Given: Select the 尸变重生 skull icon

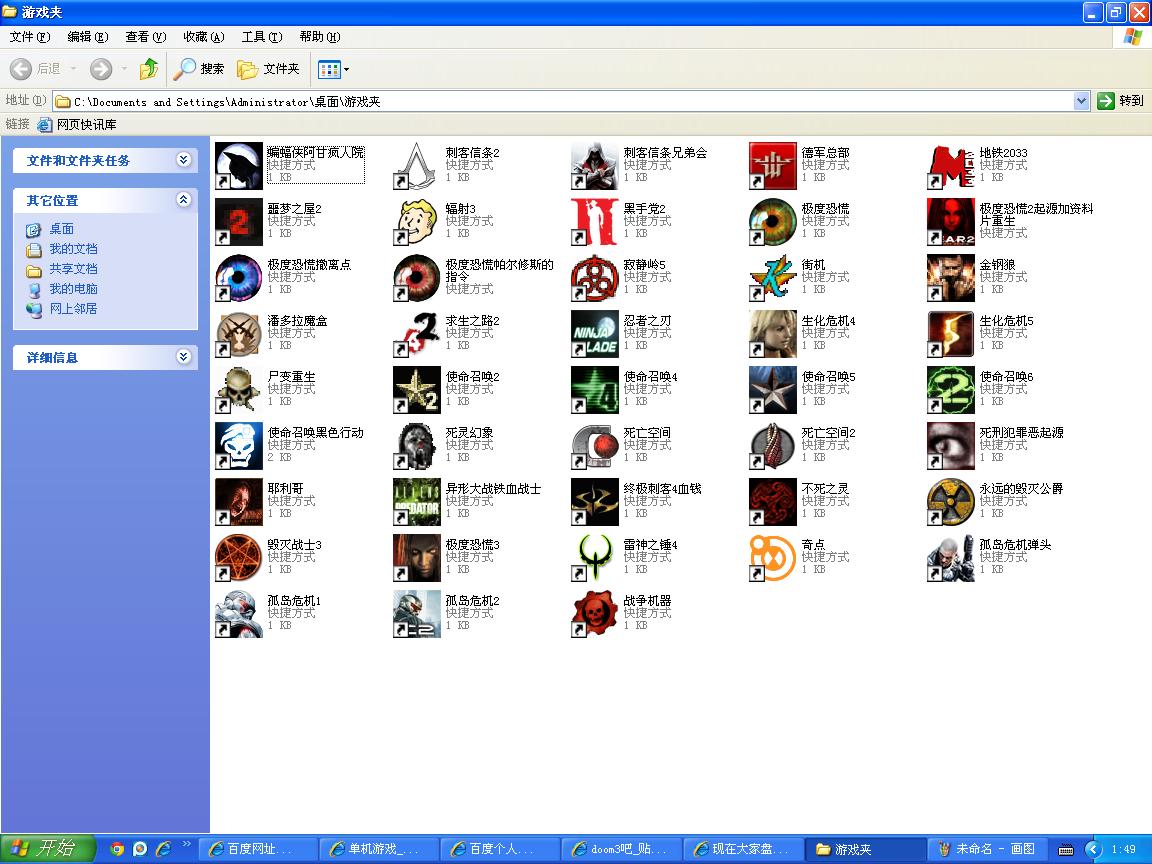Looking at the screenshot, I should (x=239, y=390).
